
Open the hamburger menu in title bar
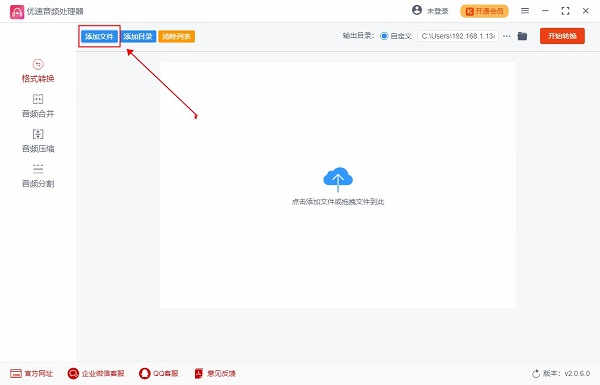pos(525,11)
